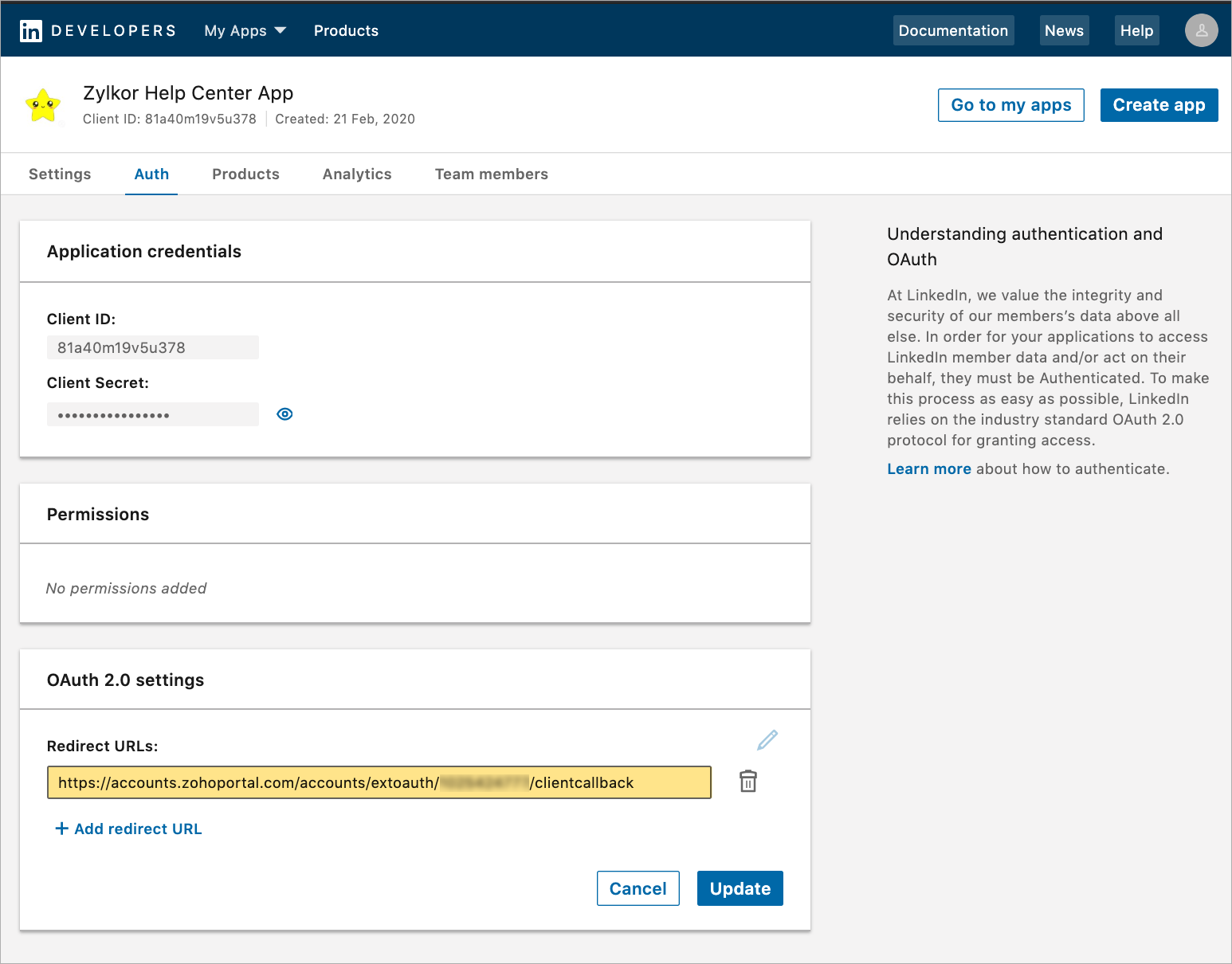Open the user profile avatar
Viewport: 1232px width, 964px height.
(1201, 31)
